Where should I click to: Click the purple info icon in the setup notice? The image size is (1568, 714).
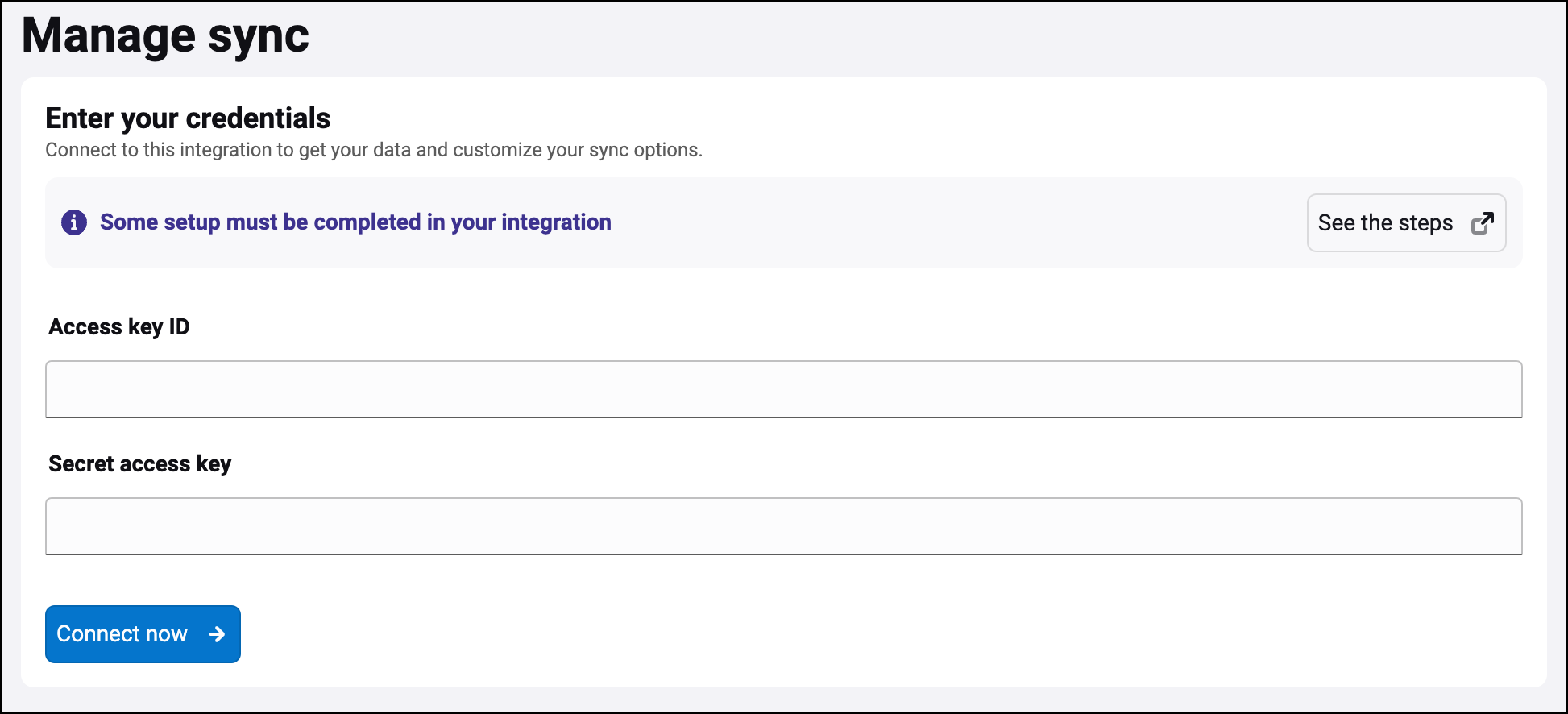coord(74,222)
